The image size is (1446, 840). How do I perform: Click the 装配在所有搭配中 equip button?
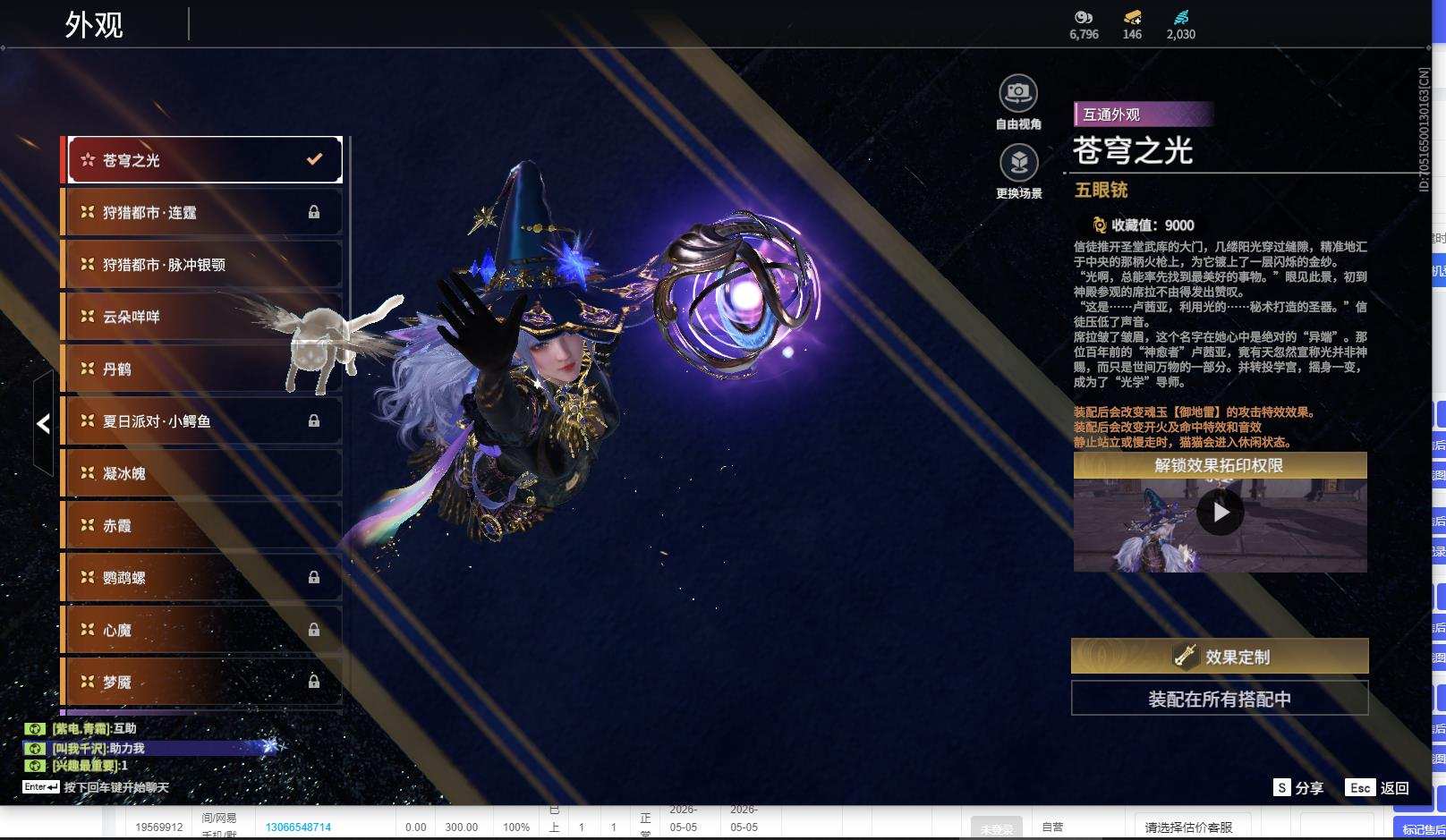click(x=1220, y=699)
